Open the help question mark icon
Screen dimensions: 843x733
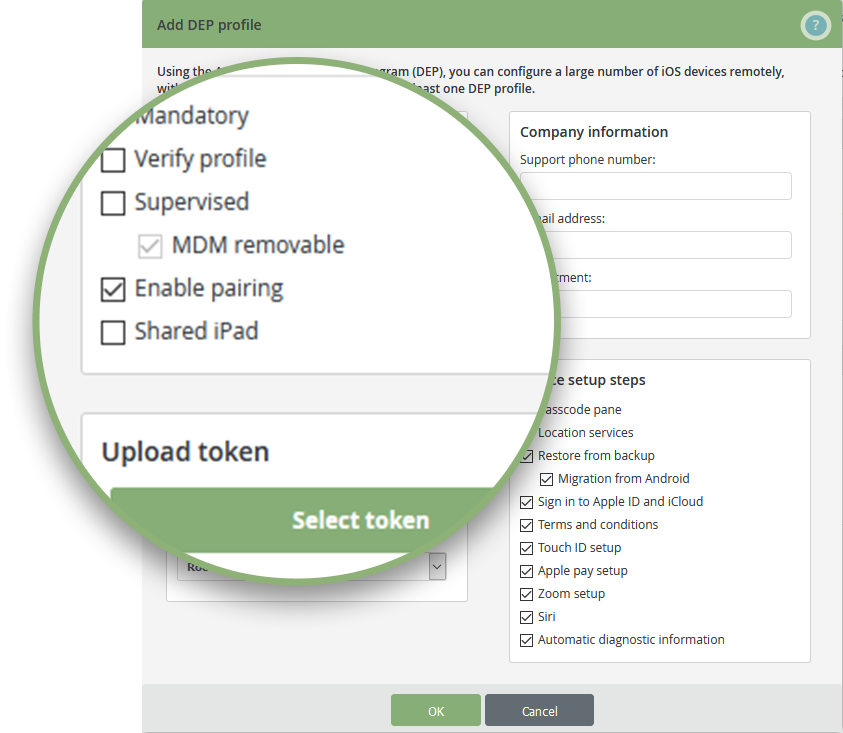pyautogui.click(x=815, y=25)
